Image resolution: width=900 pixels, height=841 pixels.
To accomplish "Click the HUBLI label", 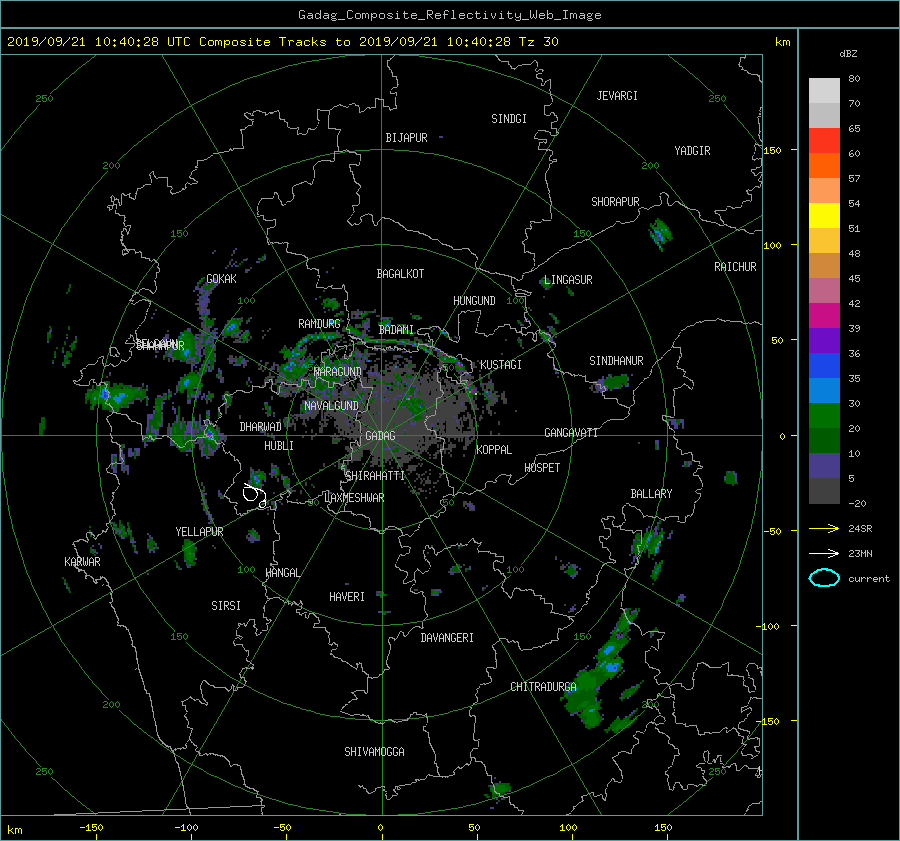I will click(x=278, y=446).
